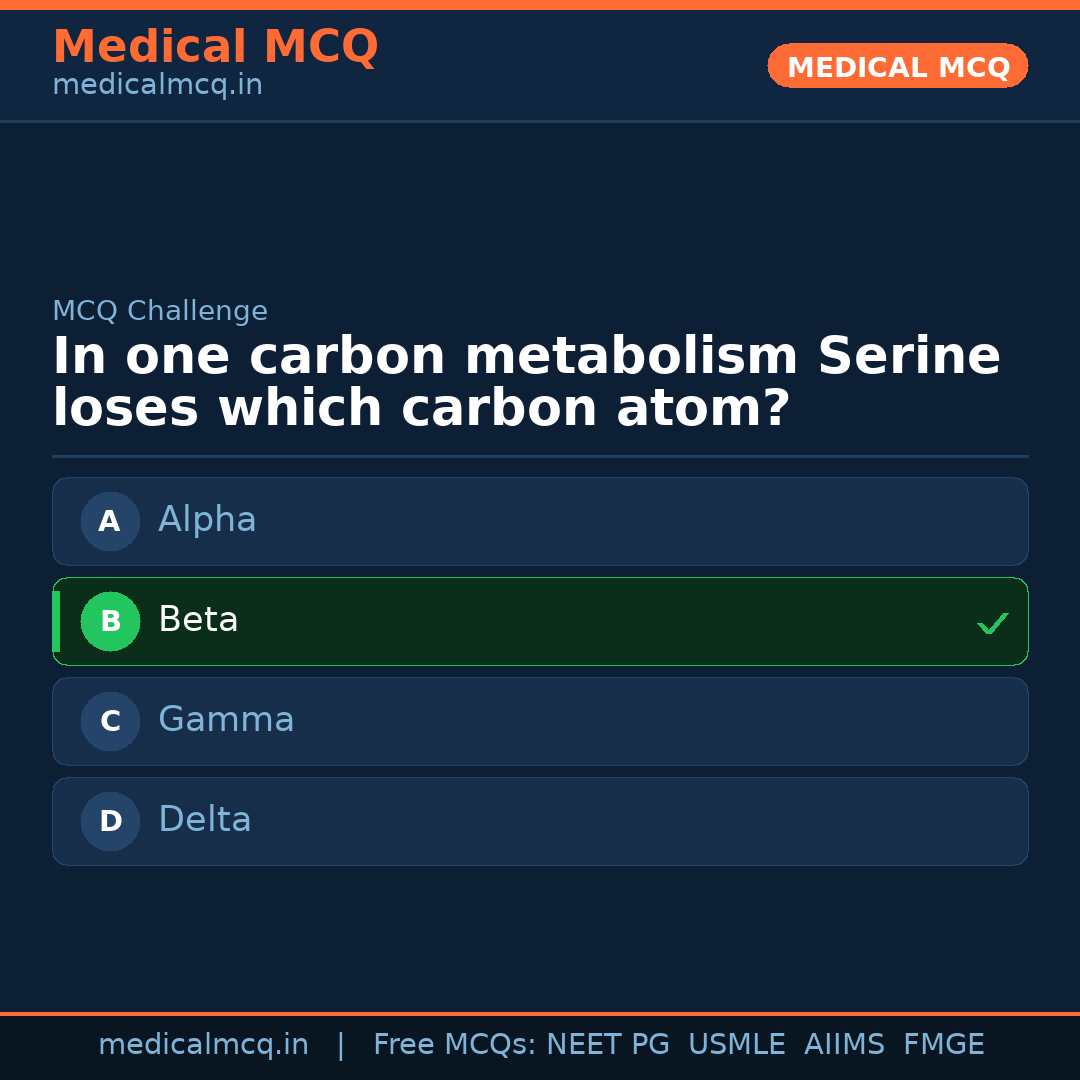Viewport: 1080px width, 1080px height.
Task: Click the letter D circle badge
Action: pos(110,821)
